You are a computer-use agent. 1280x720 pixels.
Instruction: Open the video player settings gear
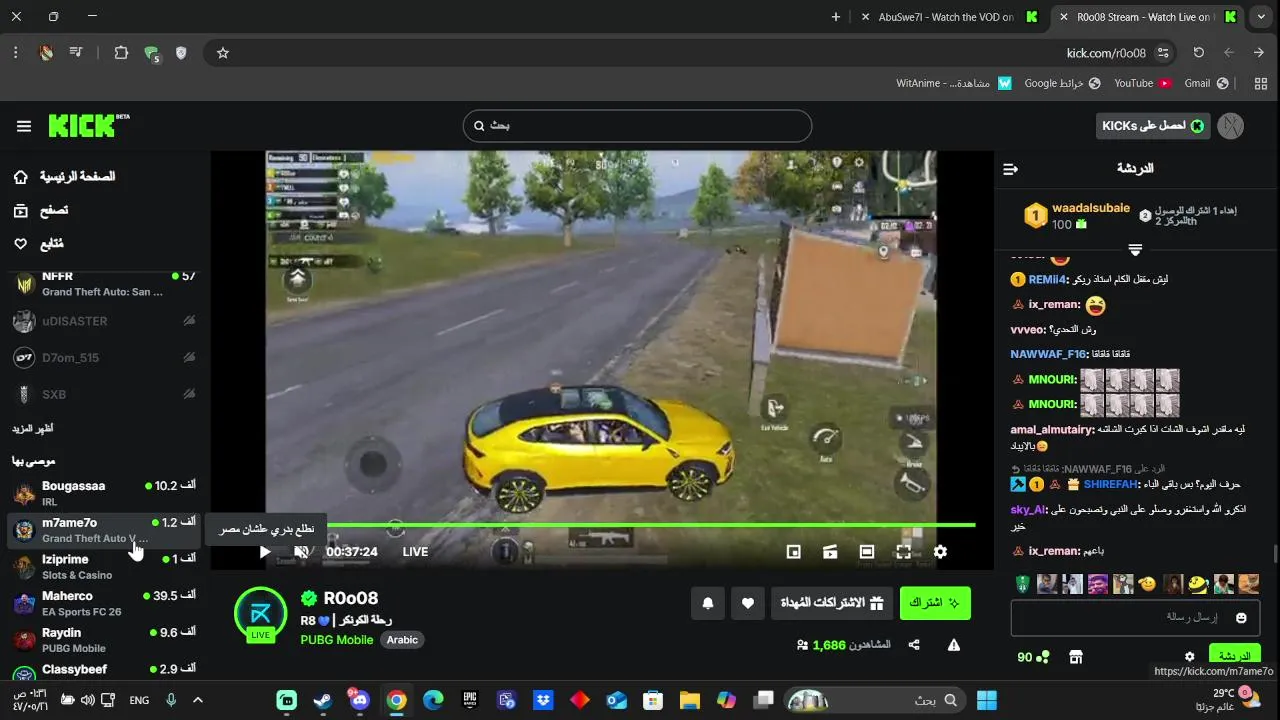point(940,552)
